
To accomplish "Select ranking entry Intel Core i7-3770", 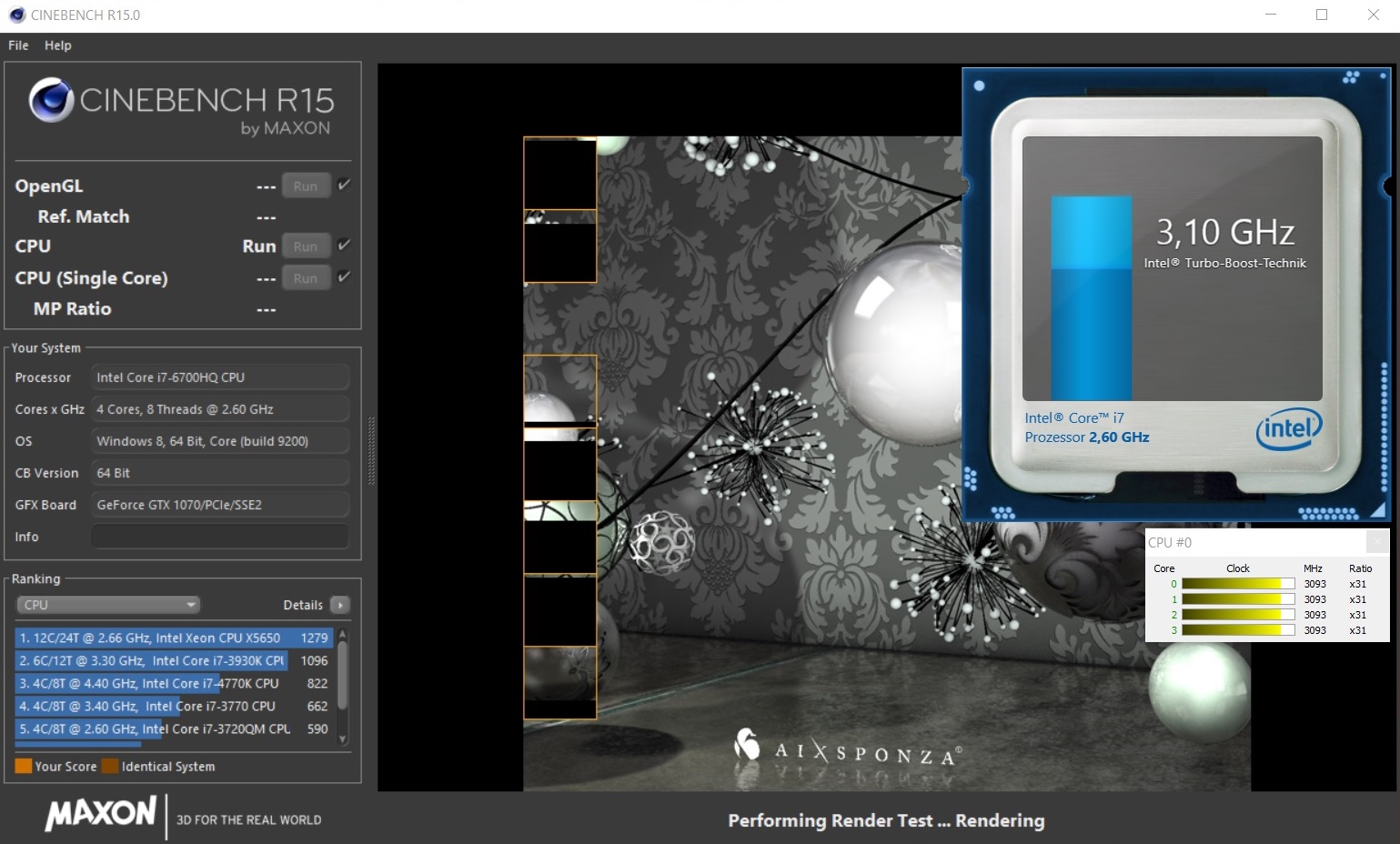I will 174,706.
